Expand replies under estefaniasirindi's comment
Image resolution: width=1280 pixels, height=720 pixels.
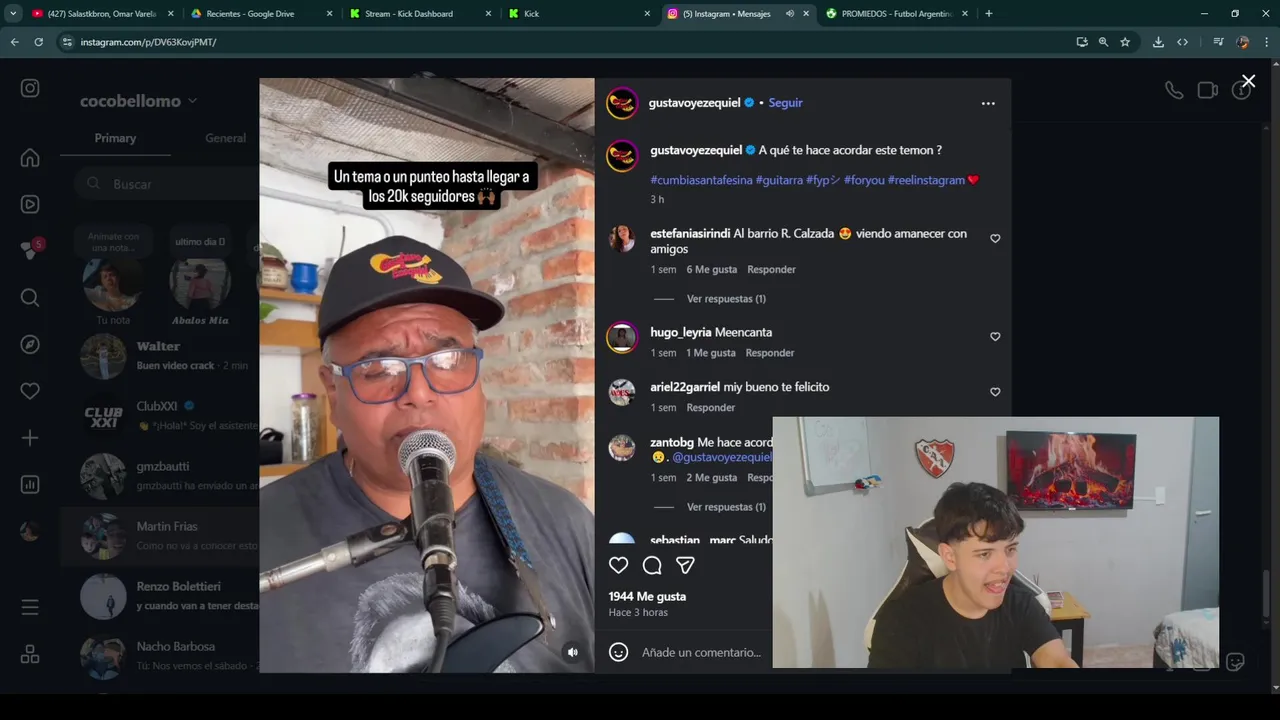726,299
